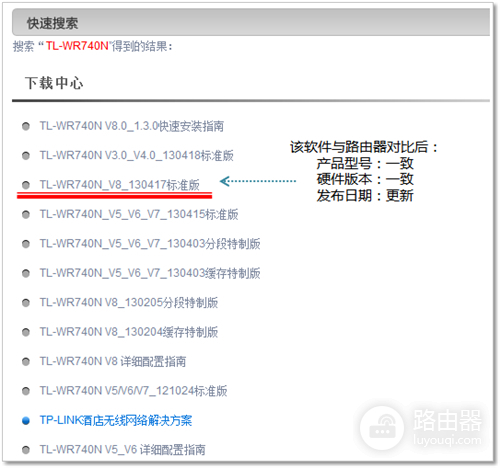Open blue TP-LINK酒店无线网络解决方案 link
The image size is (500, 468).
pyautogui.click(x=116, y=420)
